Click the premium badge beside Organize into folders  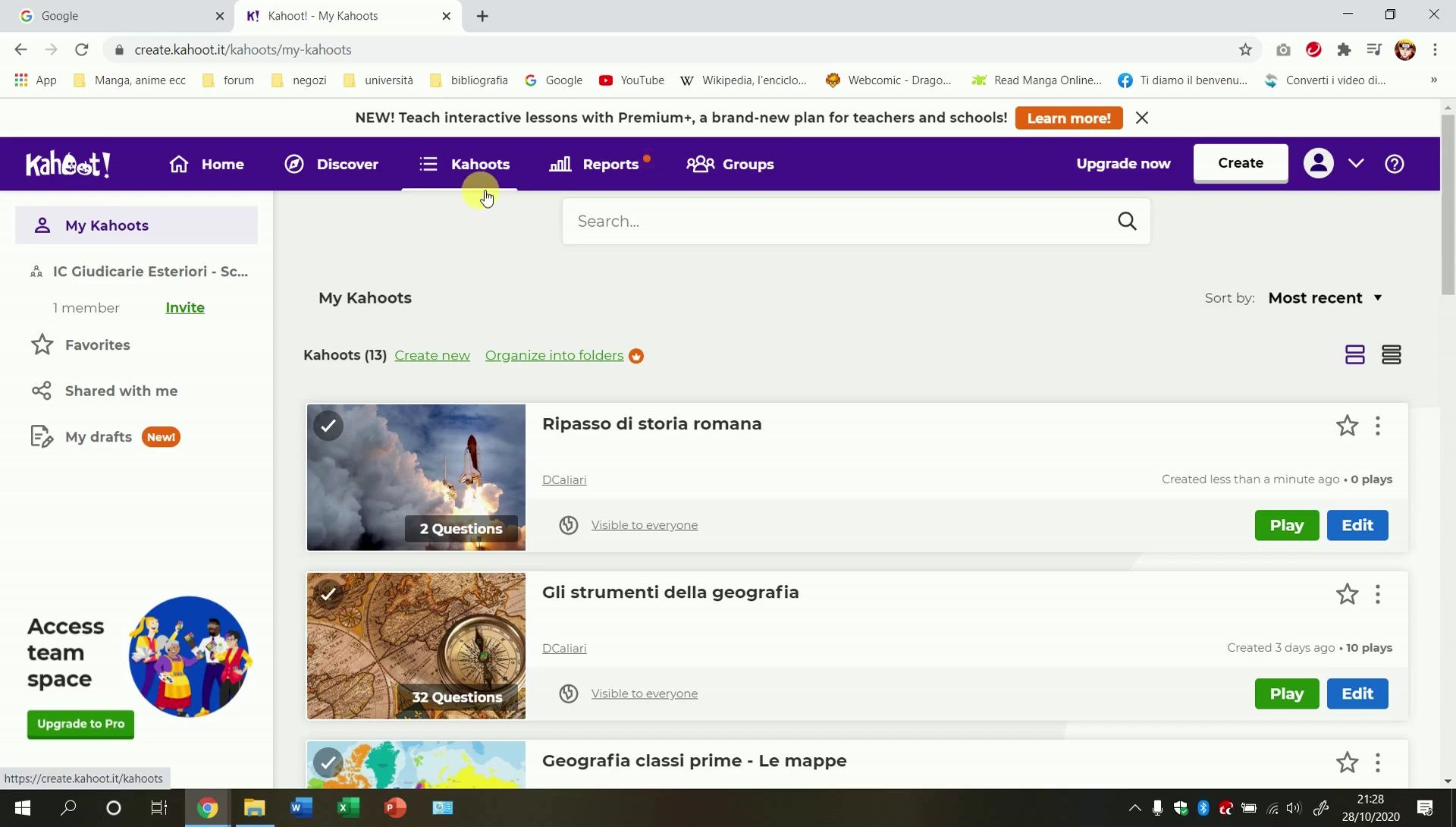pos(636,356)
